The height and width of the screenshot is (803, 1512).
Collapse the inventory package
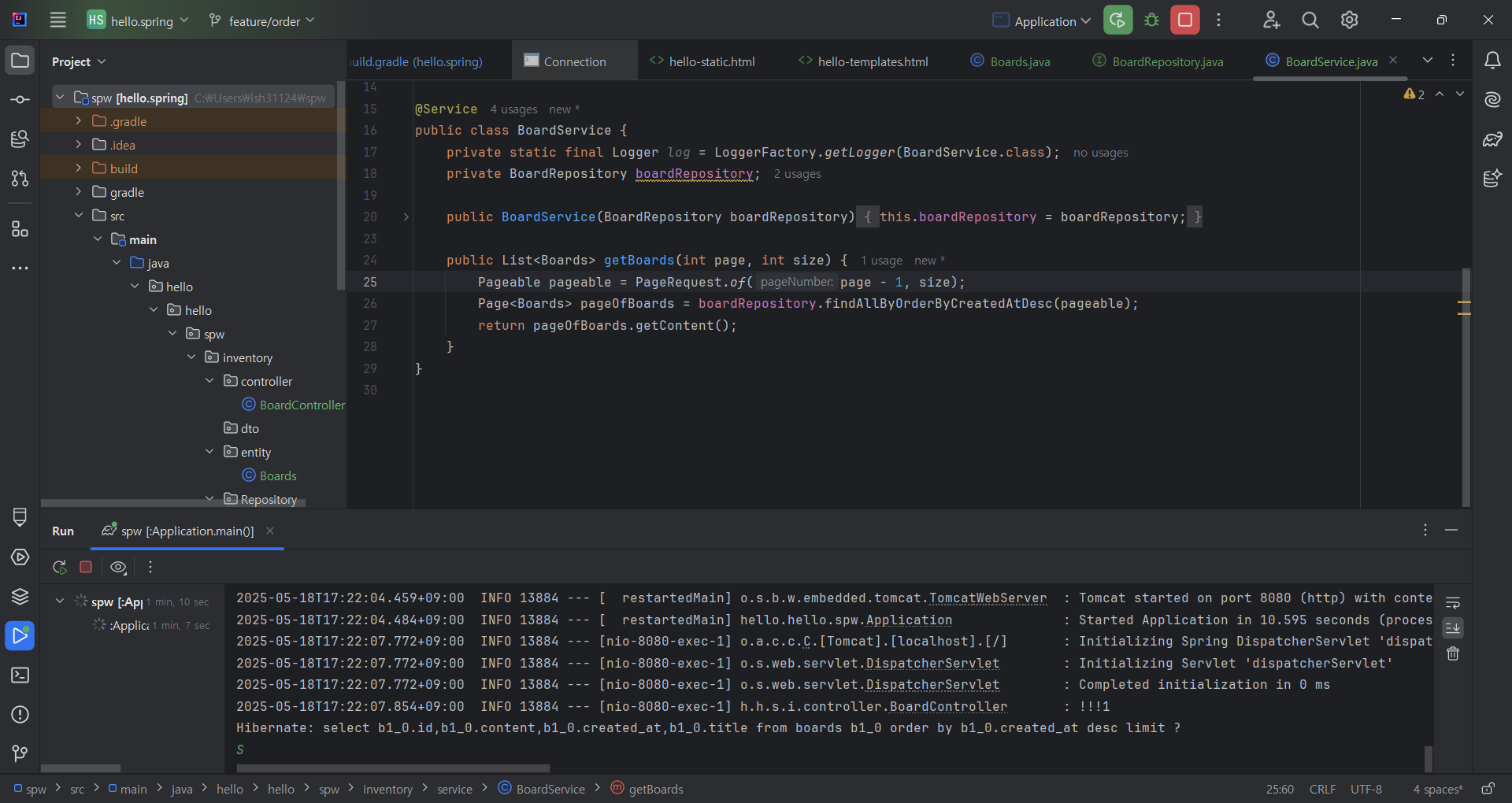[x=191, y=357]
